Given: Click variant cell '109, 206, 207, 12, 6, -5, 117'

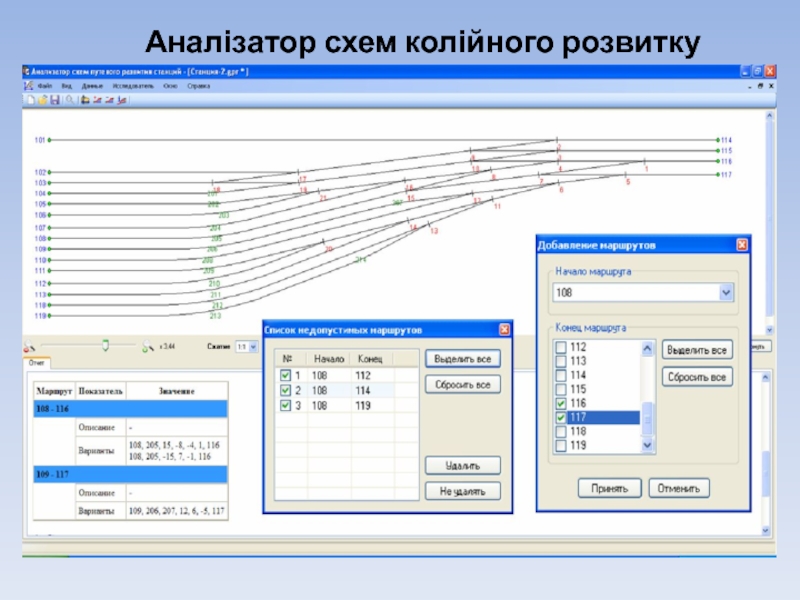Looking at the screenshot, I should coord(177,511).
